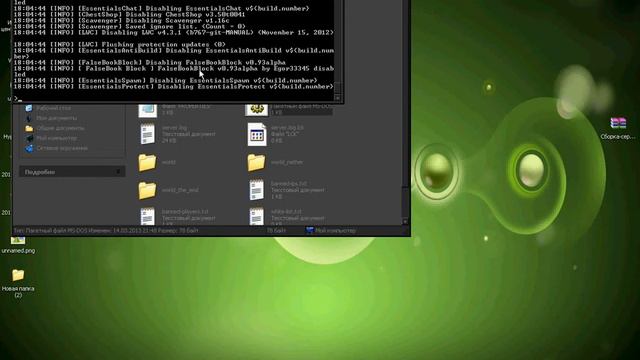Click the Flushing protection updates console line

(119, 44)
